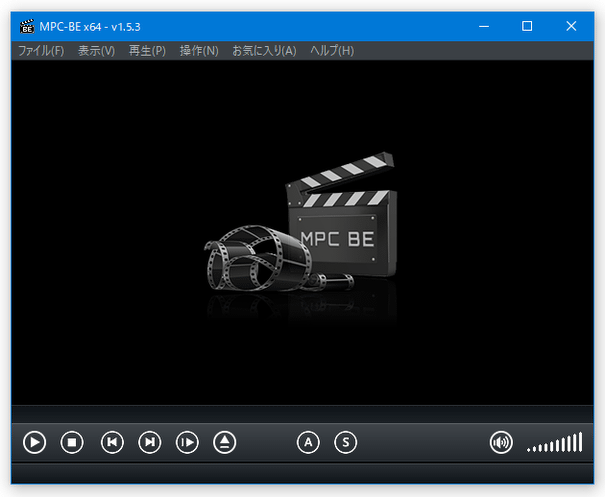Stop playback with the Stop button
605x497 pixels.
point(72,442)
